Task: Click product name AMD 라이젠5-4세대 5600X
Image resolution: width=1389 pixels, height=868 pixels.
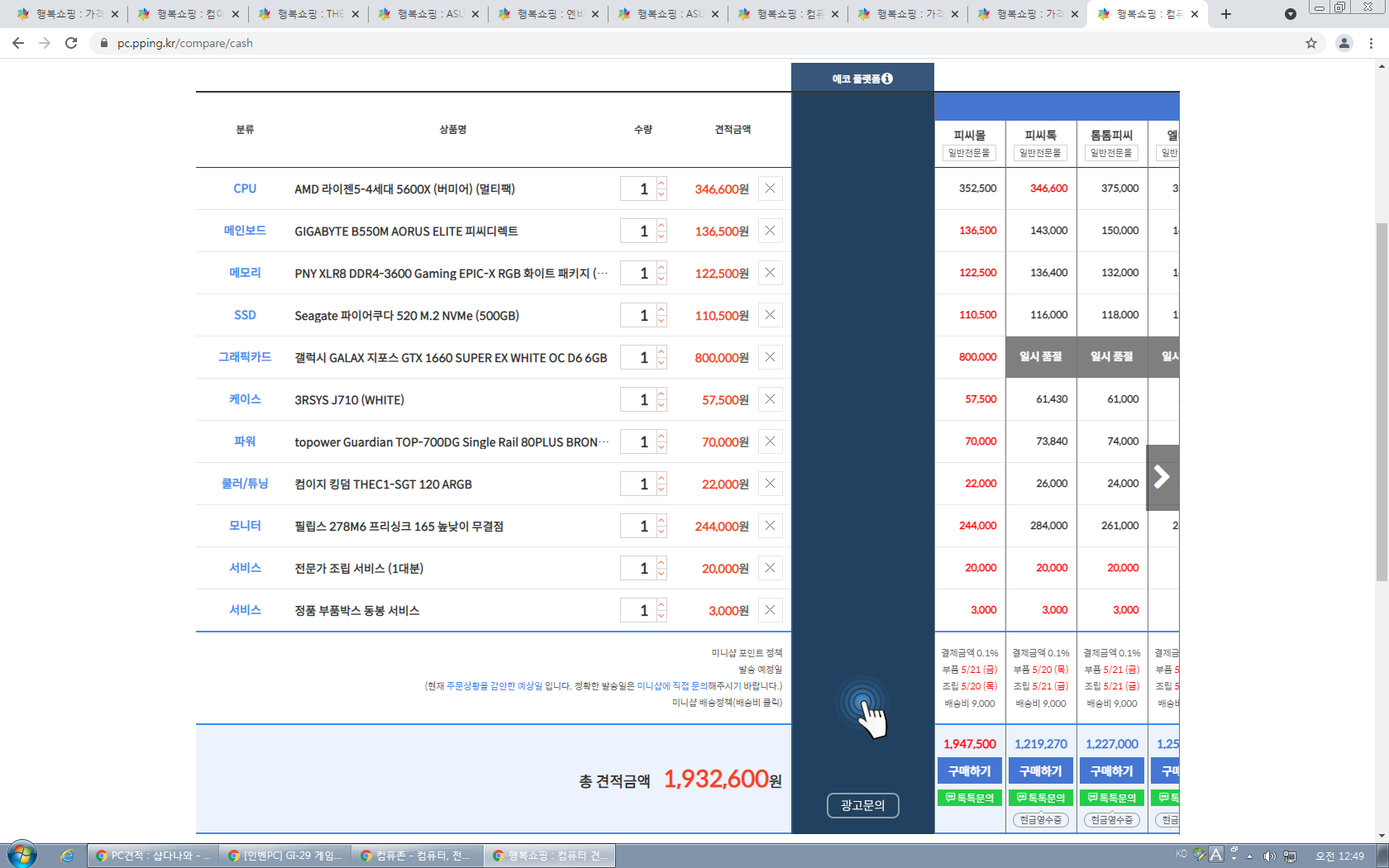Action: [x=405, y=189]
